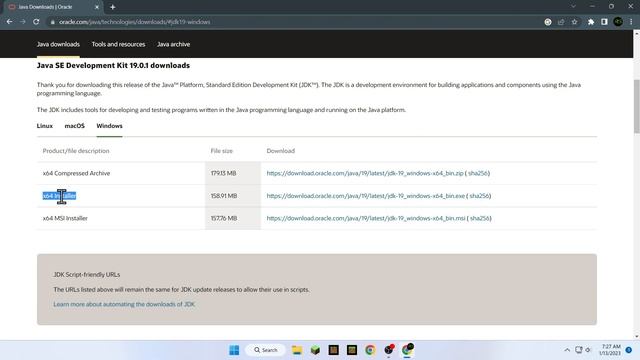Screen dimensions: 640x360
Task: Download the jdk-19 windows-x64 bin.msi link
Action: 366,218
